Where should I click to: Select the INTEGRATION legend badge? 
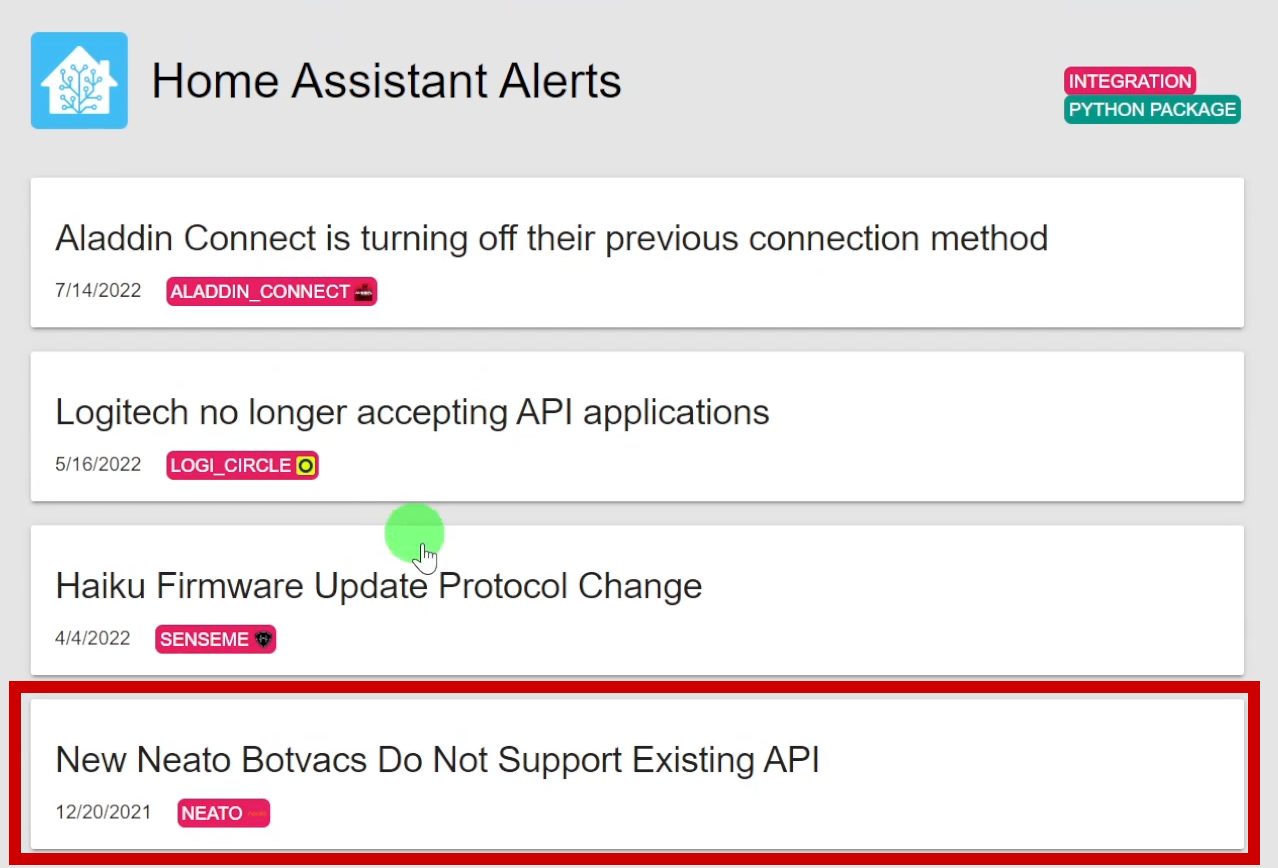point(1130,81)
